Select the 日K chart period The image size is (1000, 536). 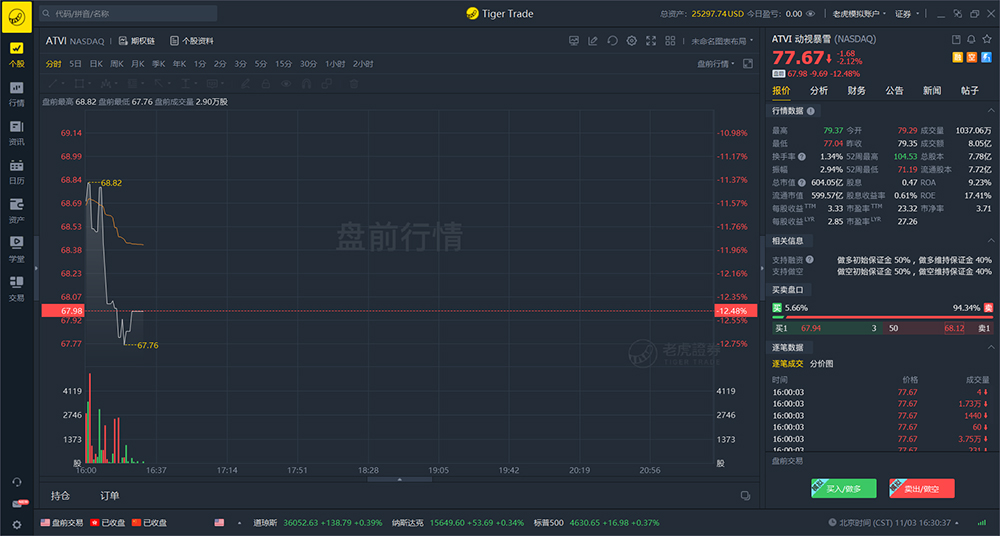[x=96, y=64]
